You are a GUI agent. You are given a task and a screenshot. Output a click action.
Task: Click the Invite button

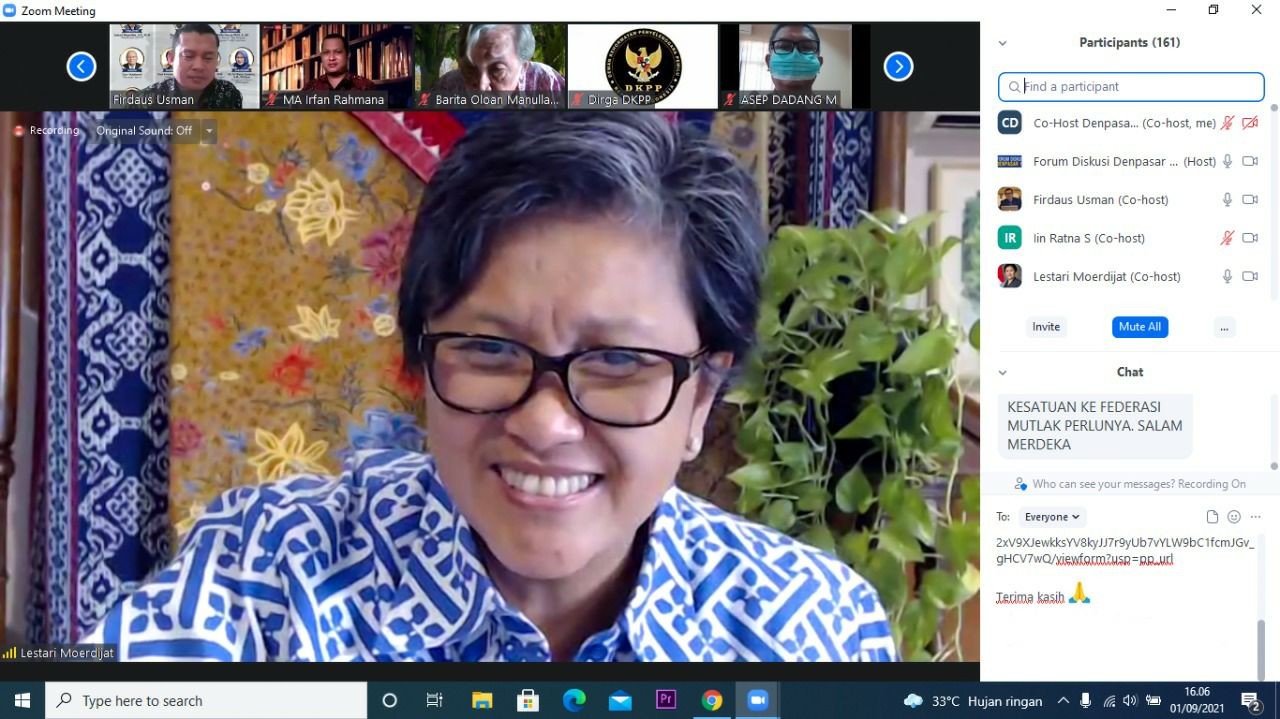tap(1046, 327)
